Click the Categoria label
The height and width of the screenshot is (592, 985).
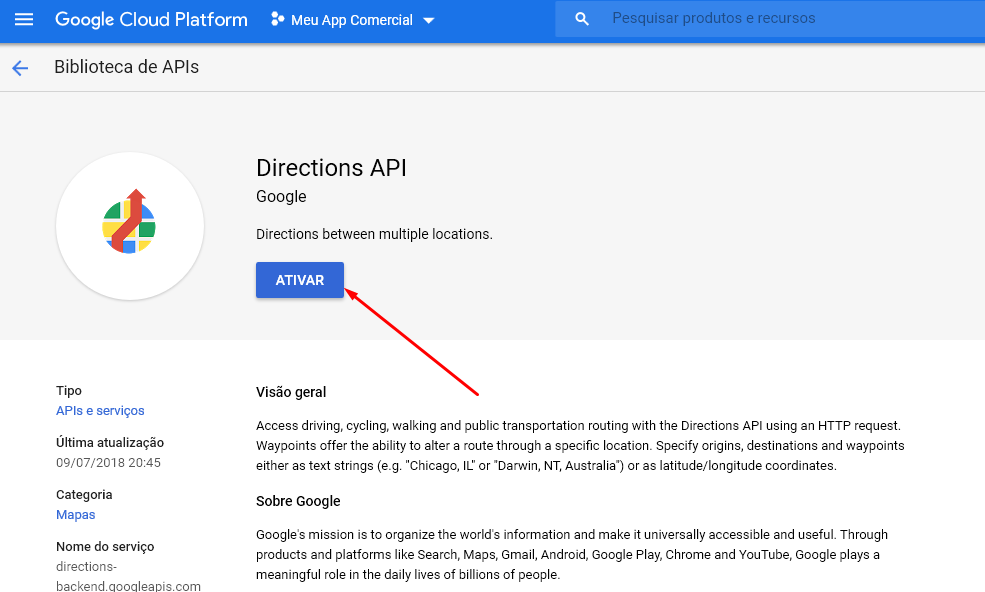84,495
